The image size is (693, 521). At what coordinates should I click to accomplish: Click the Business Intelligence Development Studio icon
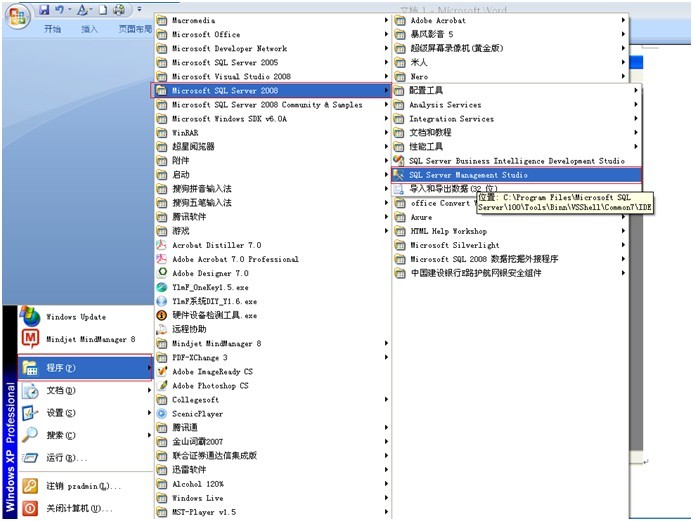point(399,160)
